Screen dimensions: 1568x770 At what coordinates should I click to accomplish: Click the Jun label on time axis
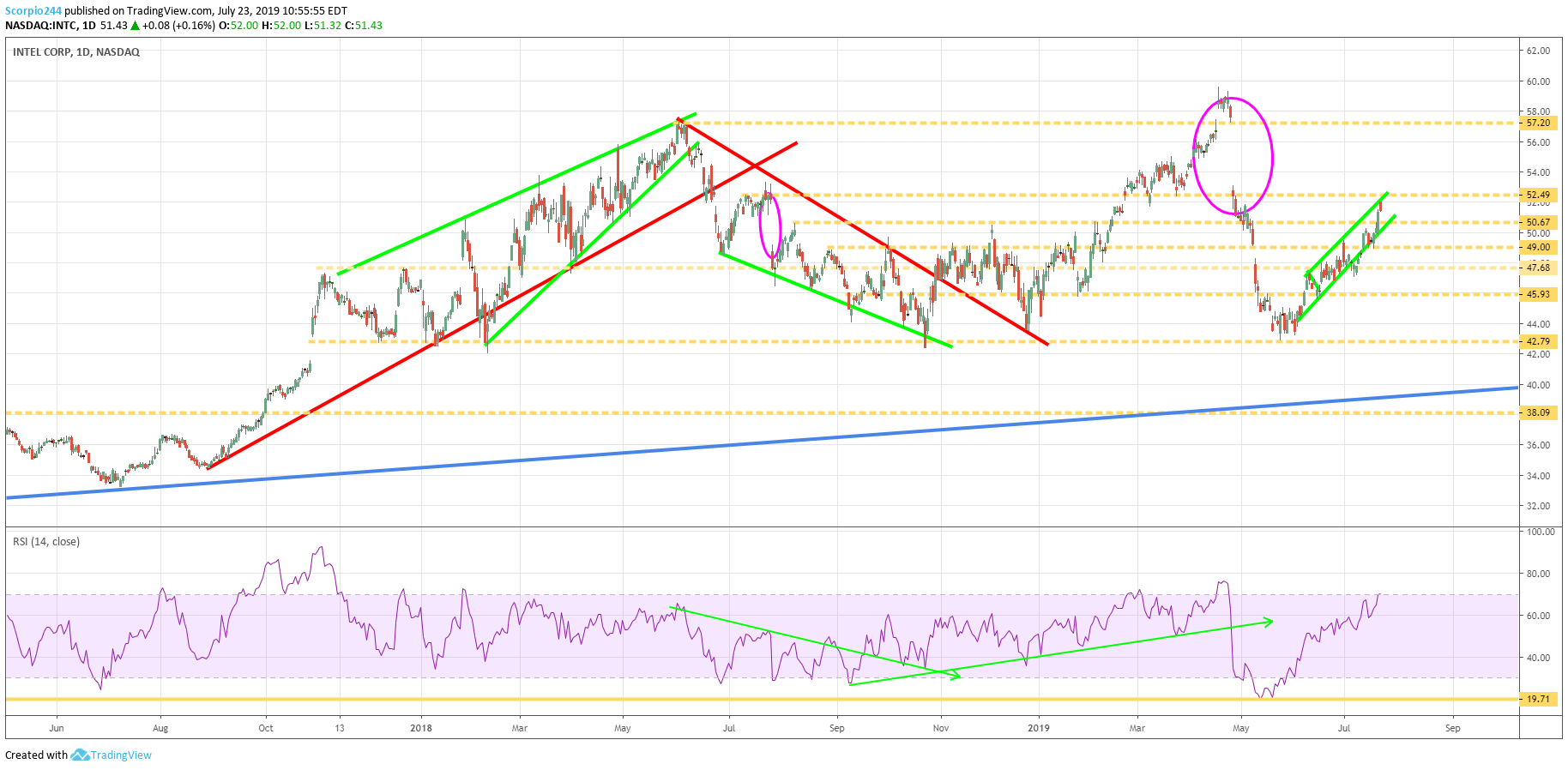tap(57, 728)
